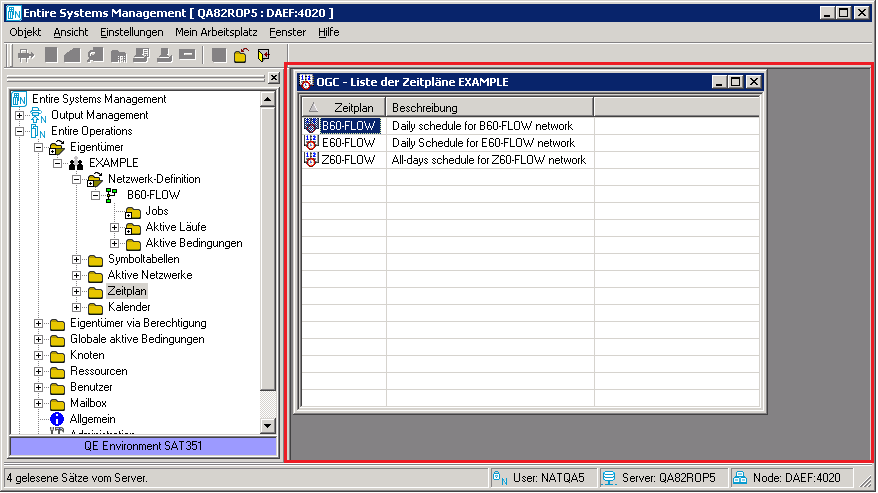Sort by the Zeitplan column header
The width and height of the screenshot is (878, 493).
point(344,107)
